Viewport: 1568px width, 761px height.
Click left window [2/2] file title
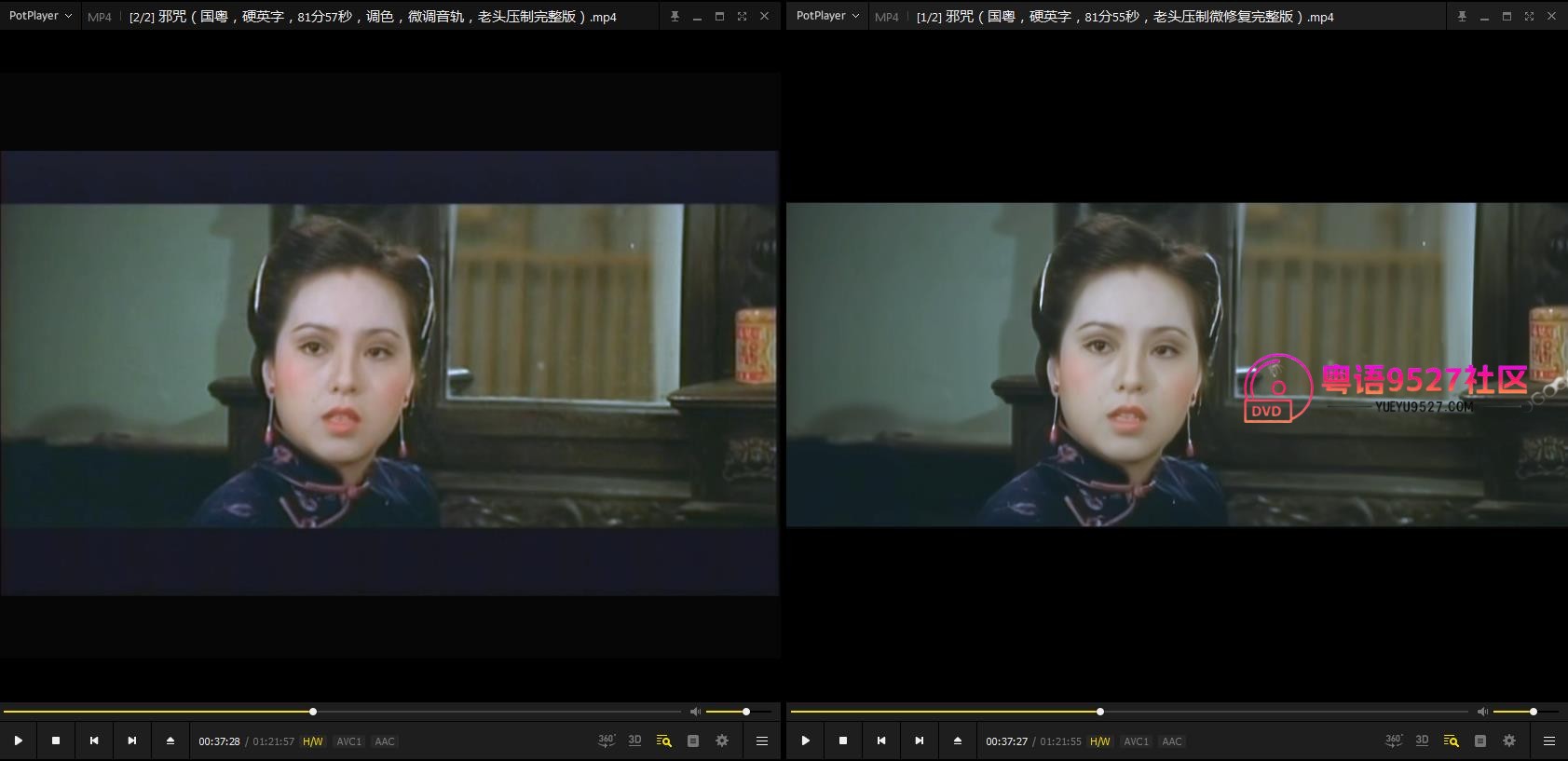[373, 17]
